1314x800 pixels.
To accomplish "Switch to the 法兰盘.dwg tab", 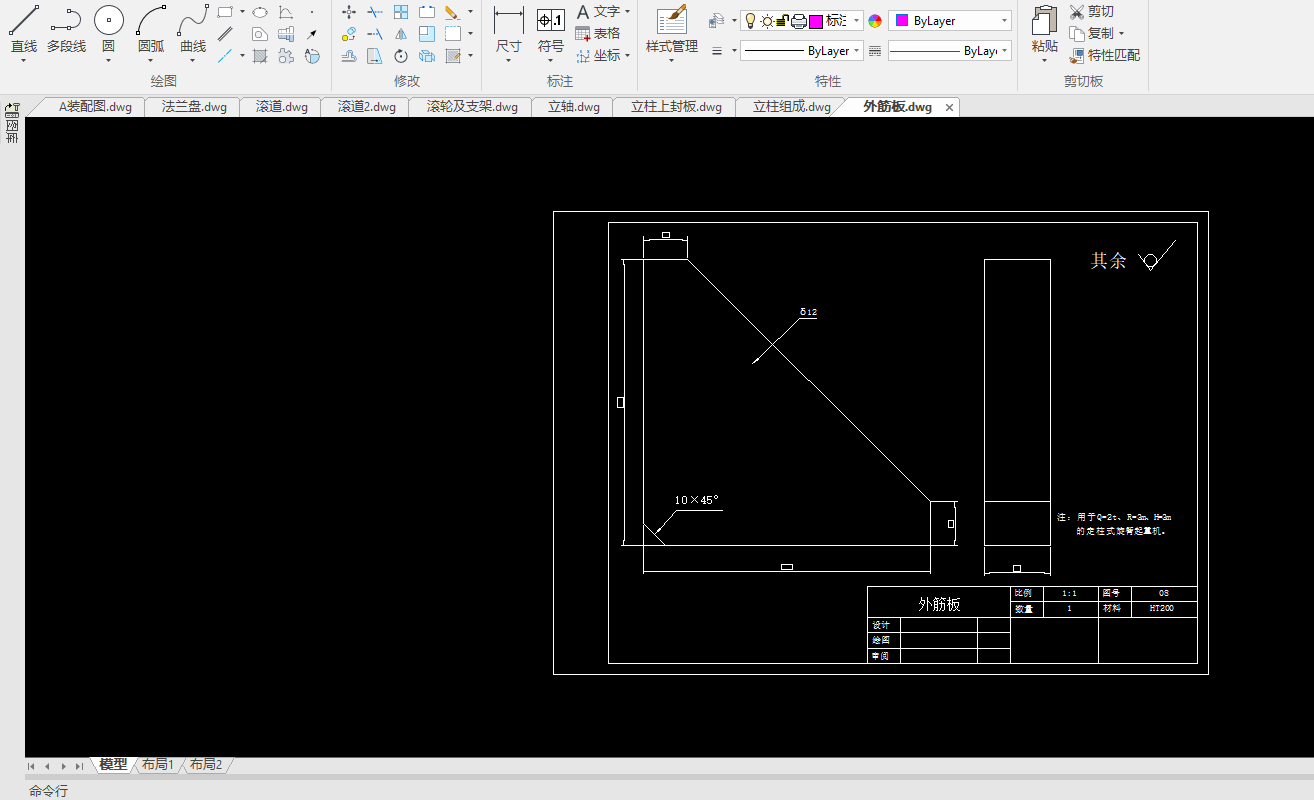I will point(194,107).
